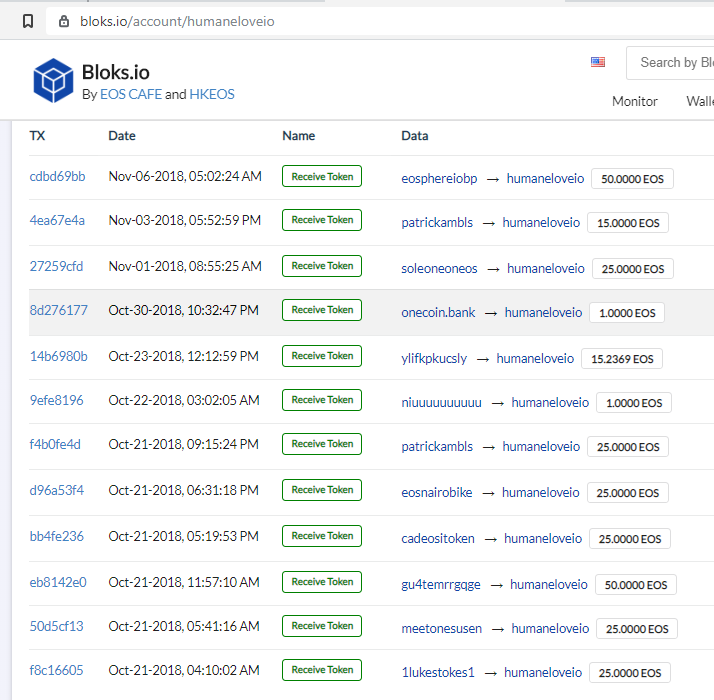Open transaction 14b6980b

pyautogui.click(x=58, y=357)
